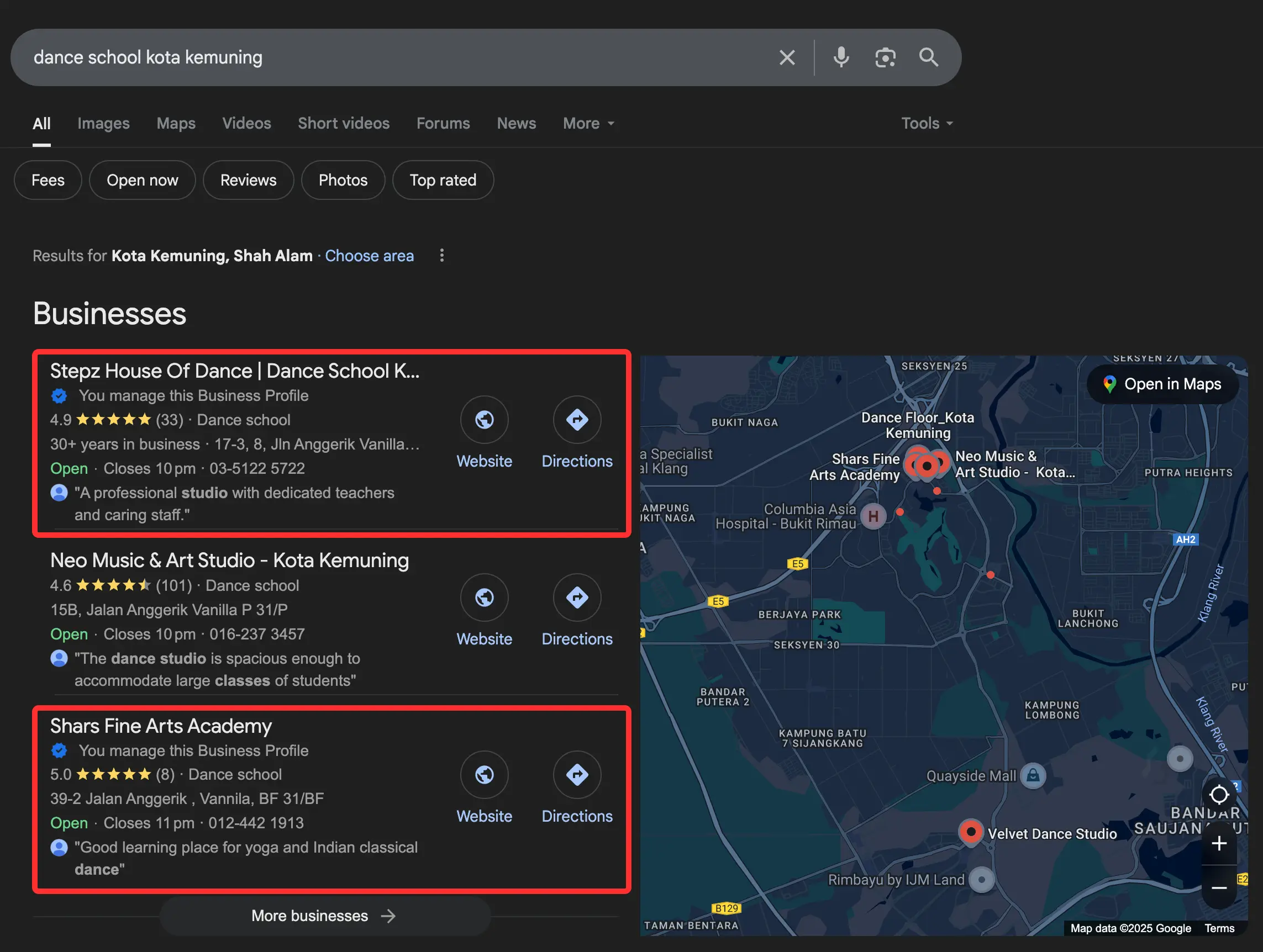The height and width of the screenshot is (952, 1263).
Task: Switch to Videos tab
Action: [x=246, y=123]
